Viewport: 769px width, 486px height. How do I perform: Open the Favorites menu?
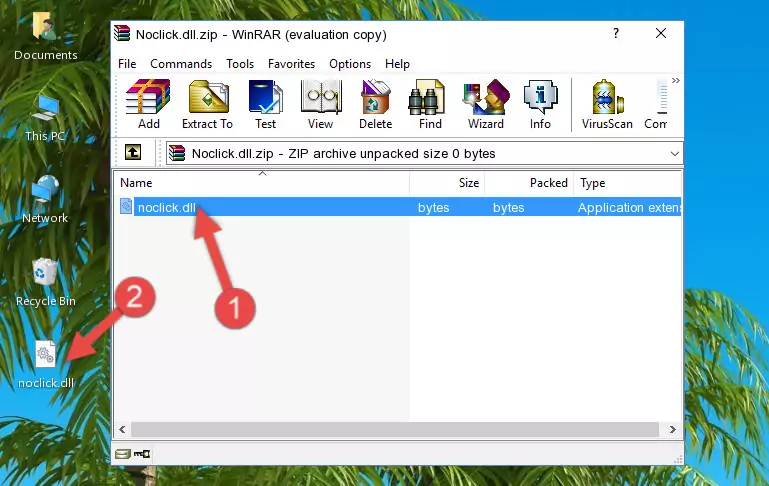pos(291,64)
